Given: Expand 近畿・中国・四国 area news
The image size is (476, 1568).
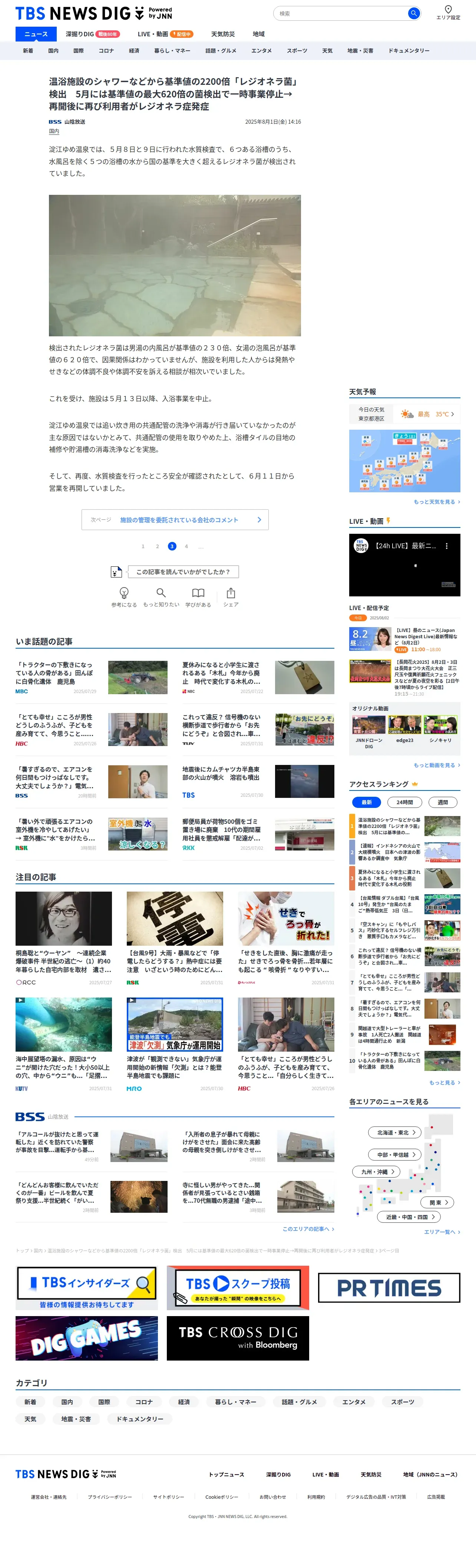Looking at the screenshot, I should point(409,1217).
